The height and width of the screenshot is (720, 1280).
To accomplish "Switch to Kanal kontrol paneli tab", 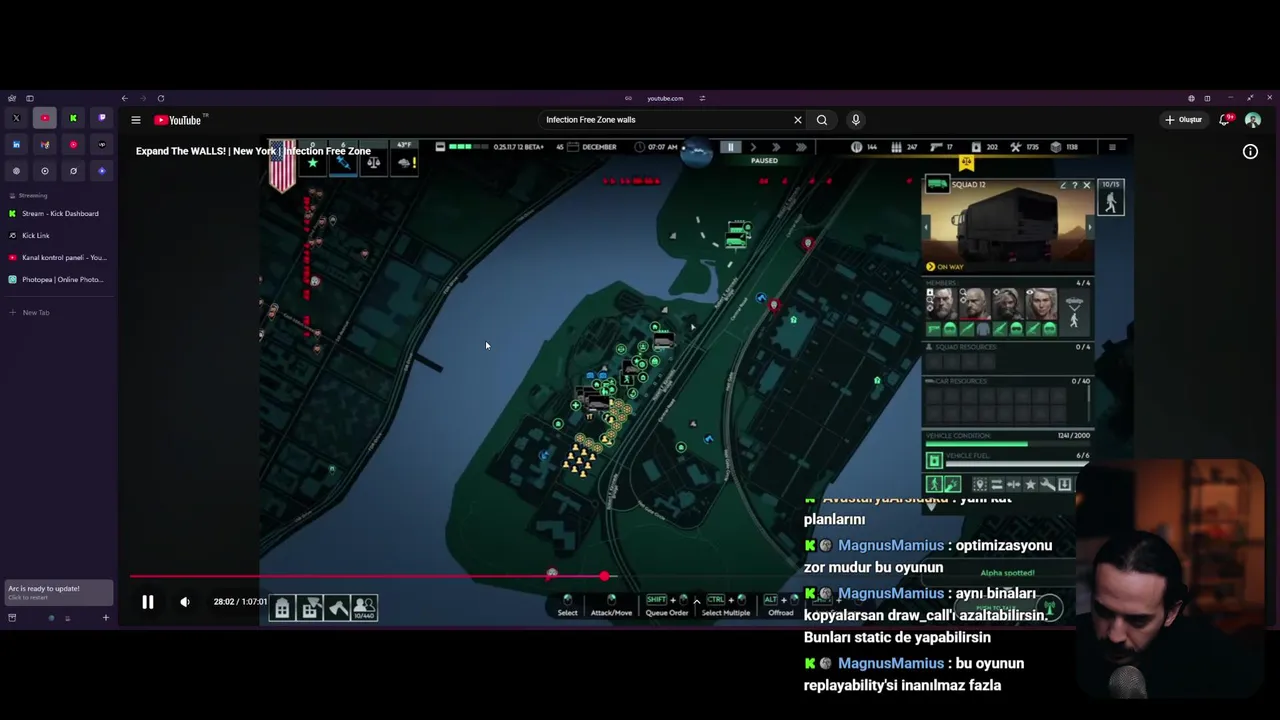I will click(x=60, y=257).
